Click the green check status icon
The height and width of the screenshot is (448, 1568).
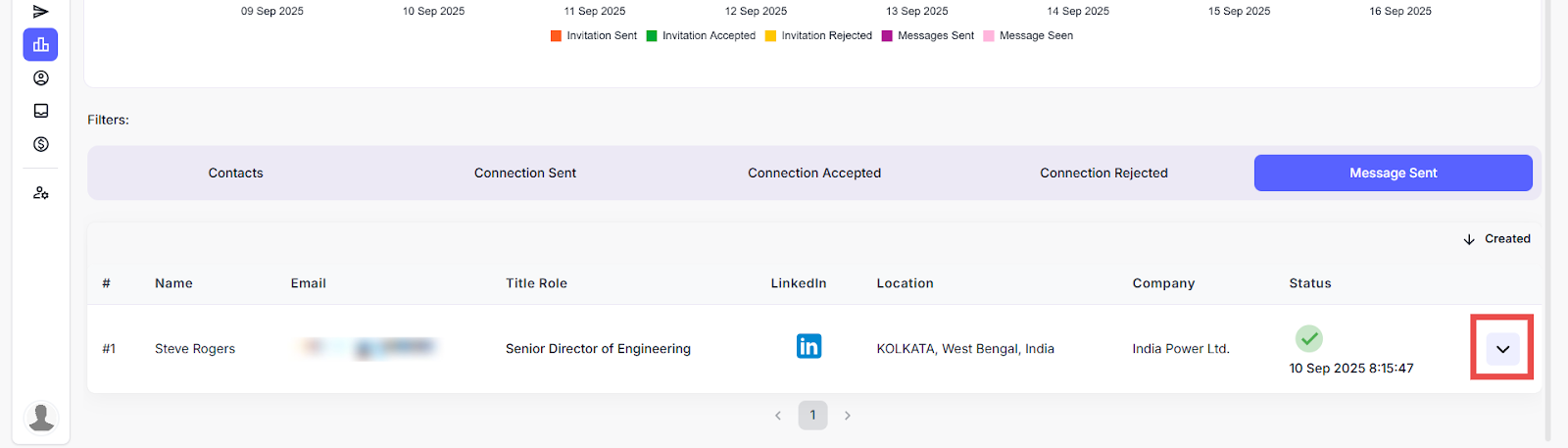(x=1308, y=338)
